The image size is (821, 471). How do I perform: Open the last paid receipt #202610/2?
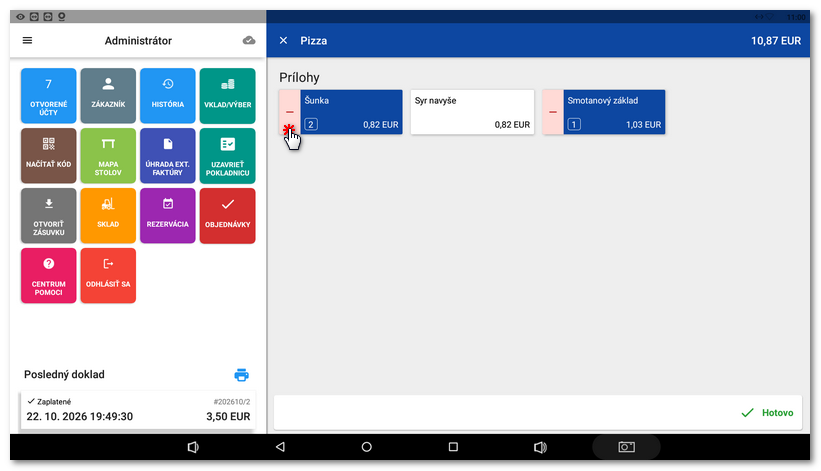138,410
